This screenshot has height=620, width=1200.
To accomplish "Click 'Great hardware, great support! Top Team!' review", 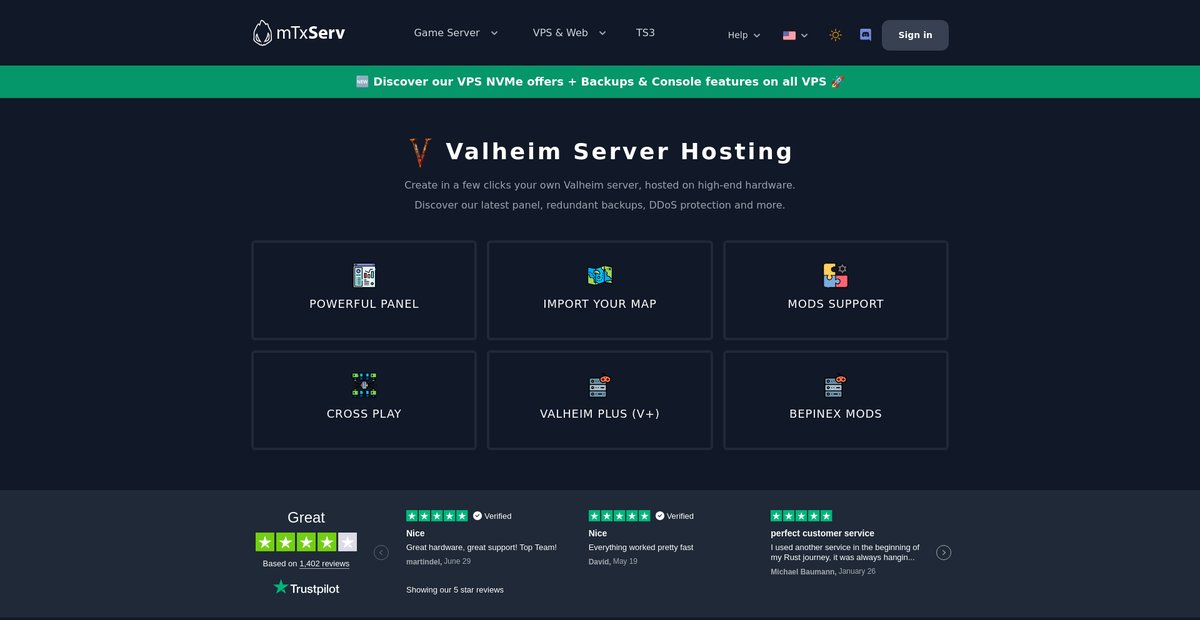I will pyautogui.click(x=481, y=547).
